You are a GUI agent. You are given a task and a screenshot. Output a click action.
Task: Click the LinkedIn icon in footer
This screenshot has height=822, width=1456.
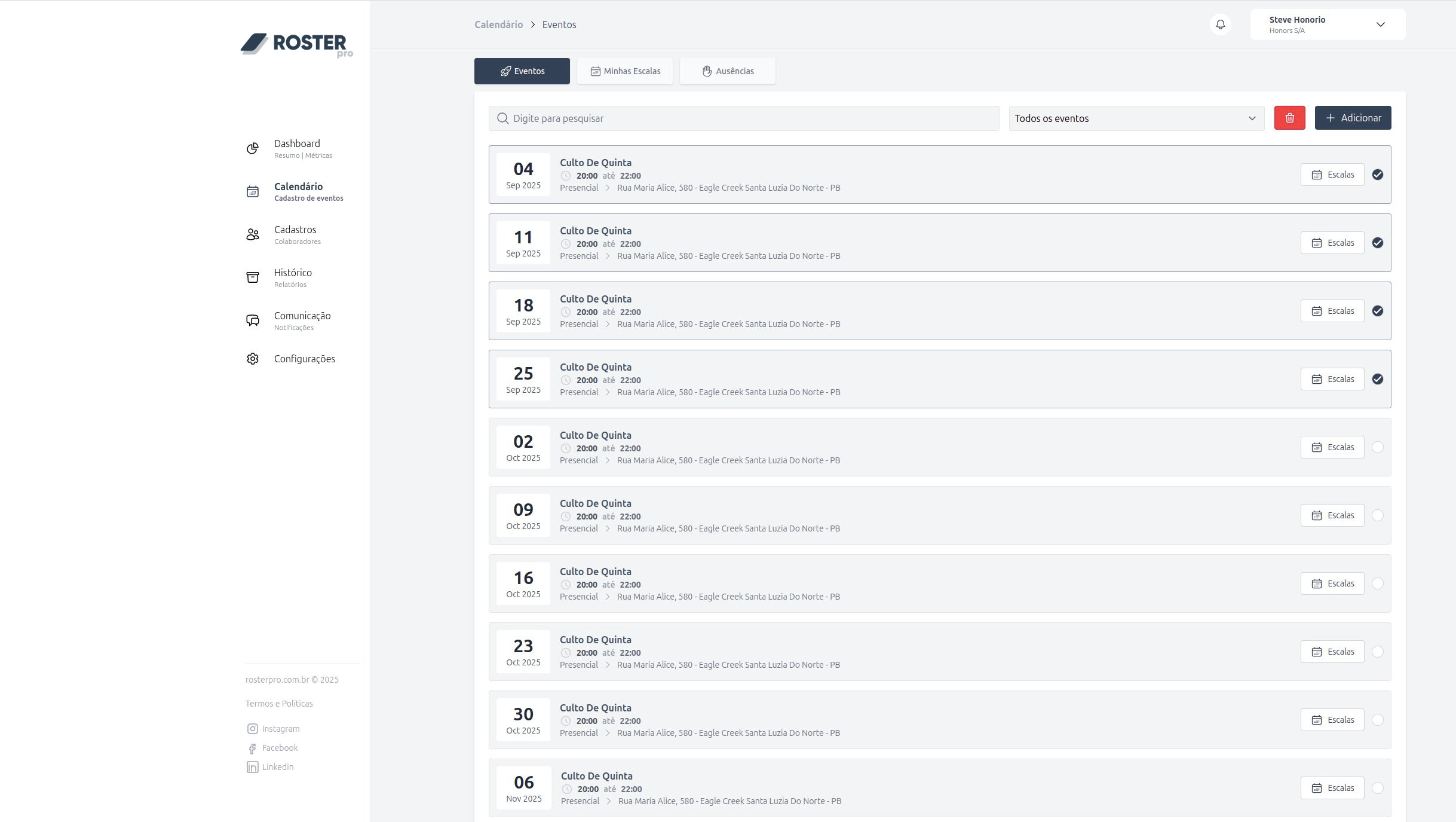pyautogui.click(x=253, y=767)
